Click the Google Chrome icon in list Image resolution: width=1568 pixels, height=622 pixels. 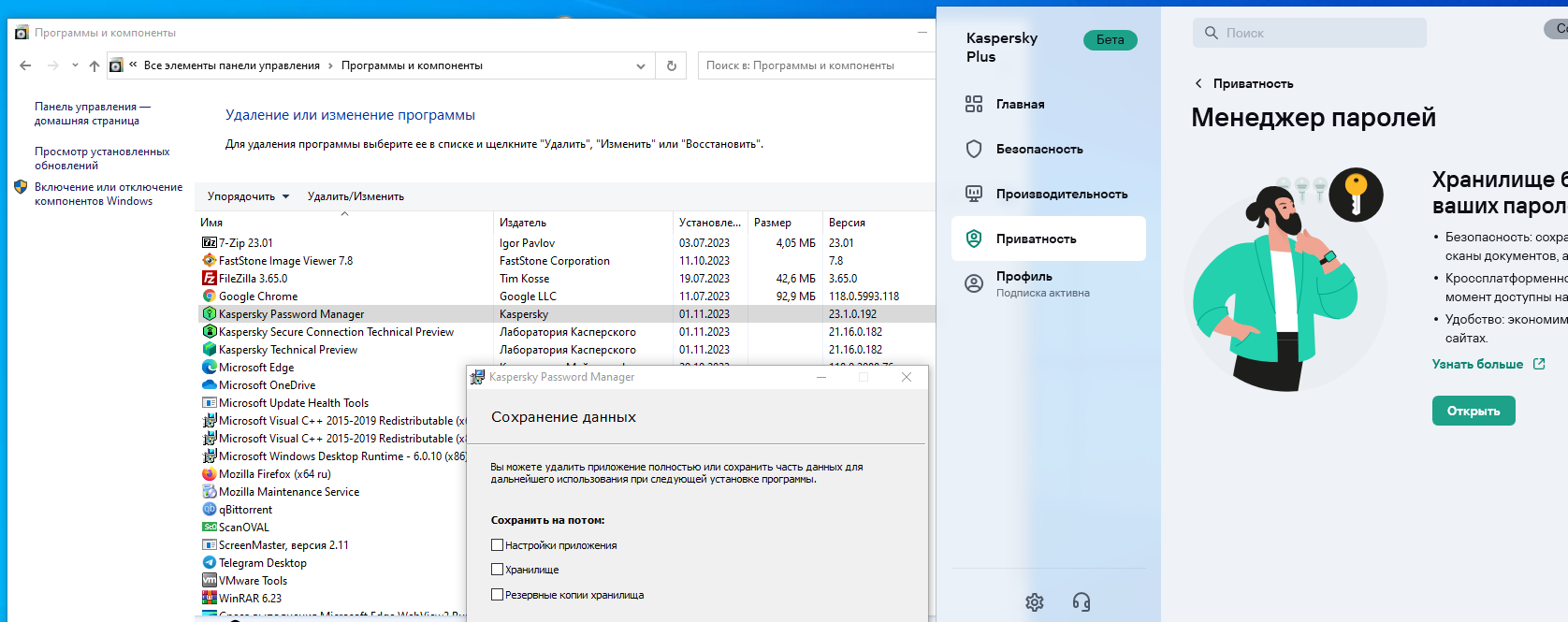pyautogui.click(x=210, y=297)
